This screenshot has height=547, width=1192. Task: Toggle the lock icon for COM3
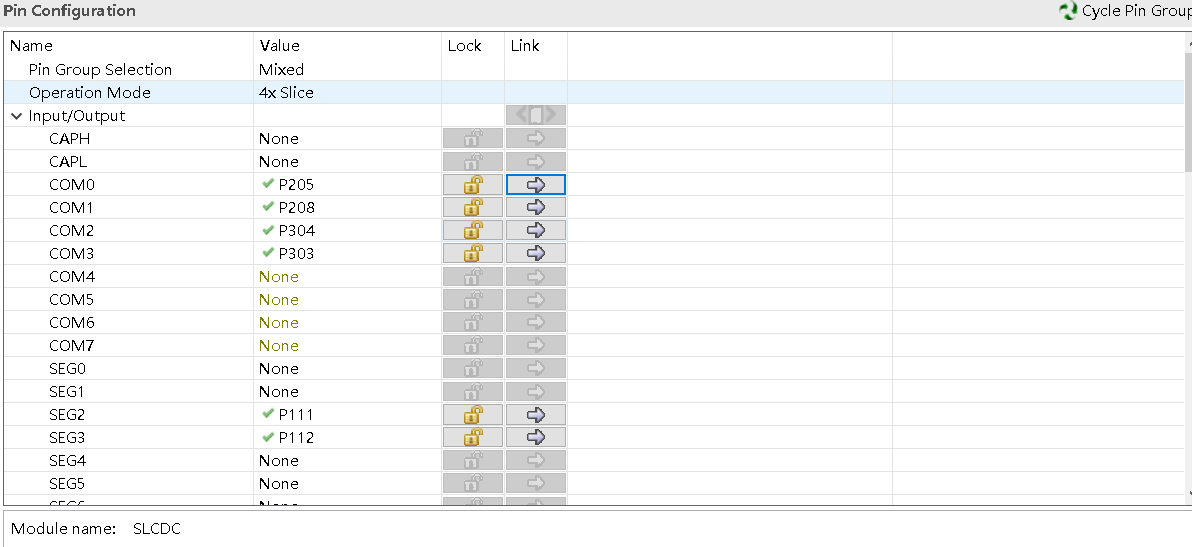pos(473,253)
